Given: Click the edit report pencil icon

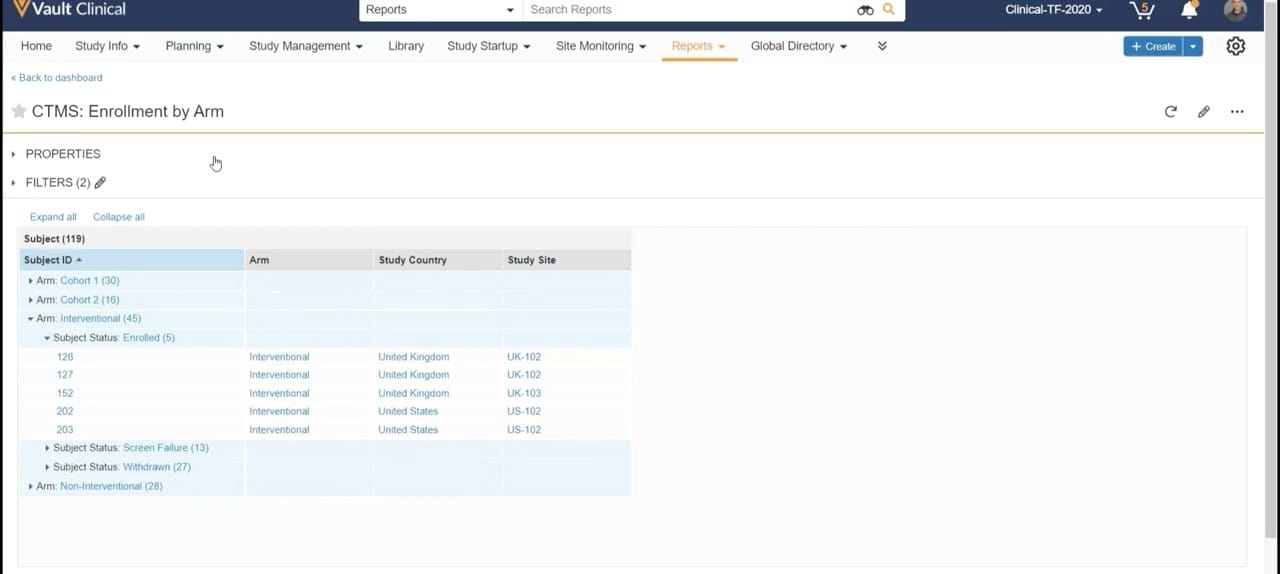Looking at the screenshot, I should 1204,112.
